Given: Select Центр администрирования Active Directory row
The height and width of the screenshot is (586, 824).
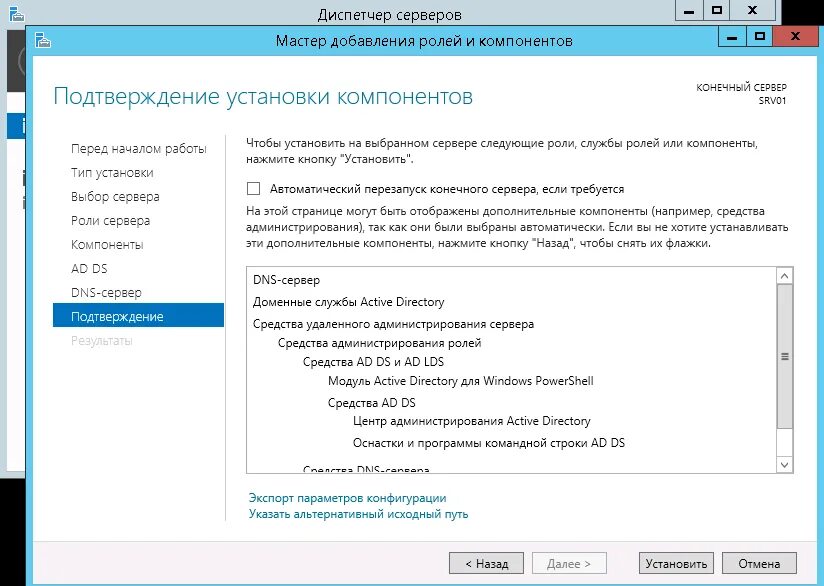Looking at the screenshot, I should pos(471,420).
